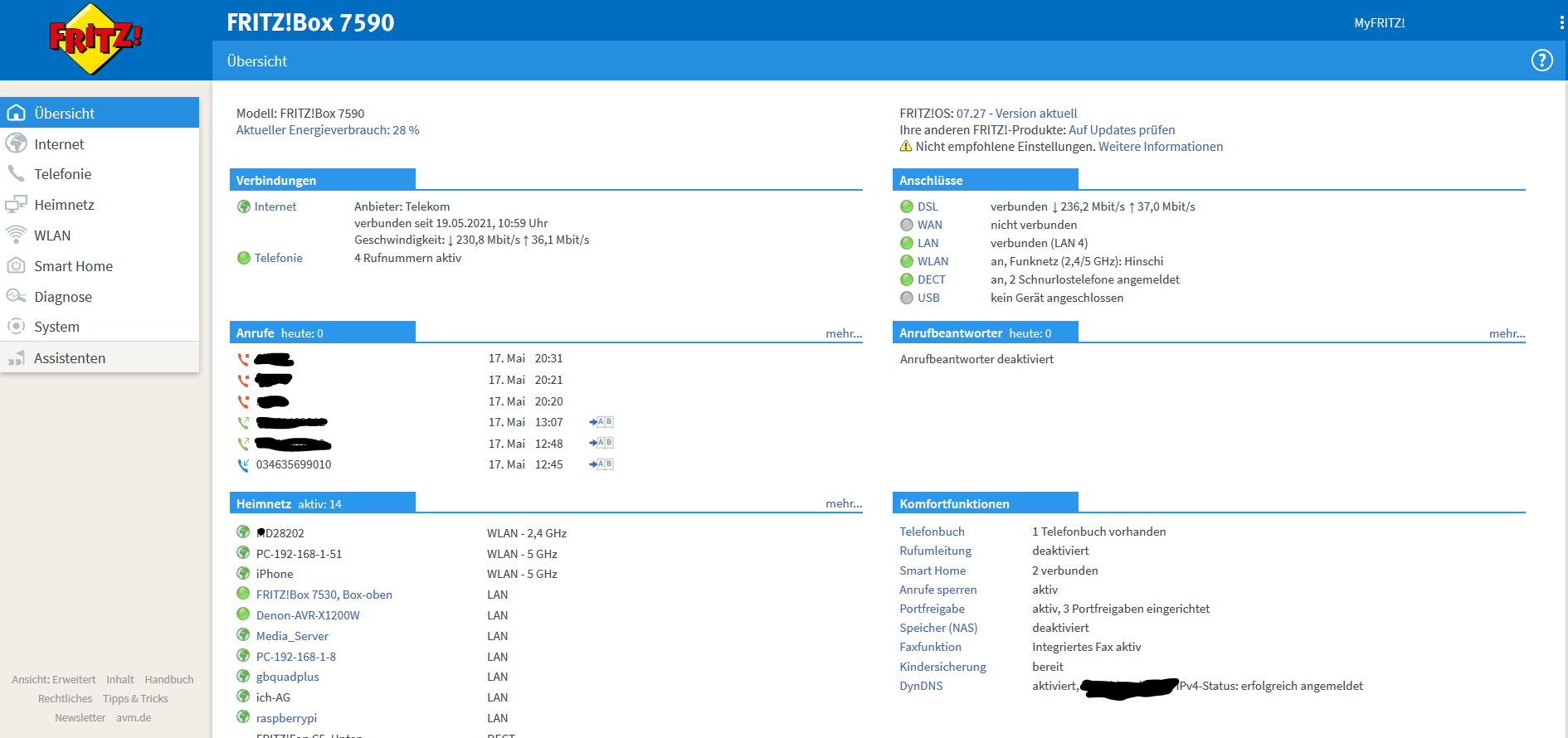1568x738 pixels.
Task: Click the Anrufbeantworter section header
Action: [986, 333]
